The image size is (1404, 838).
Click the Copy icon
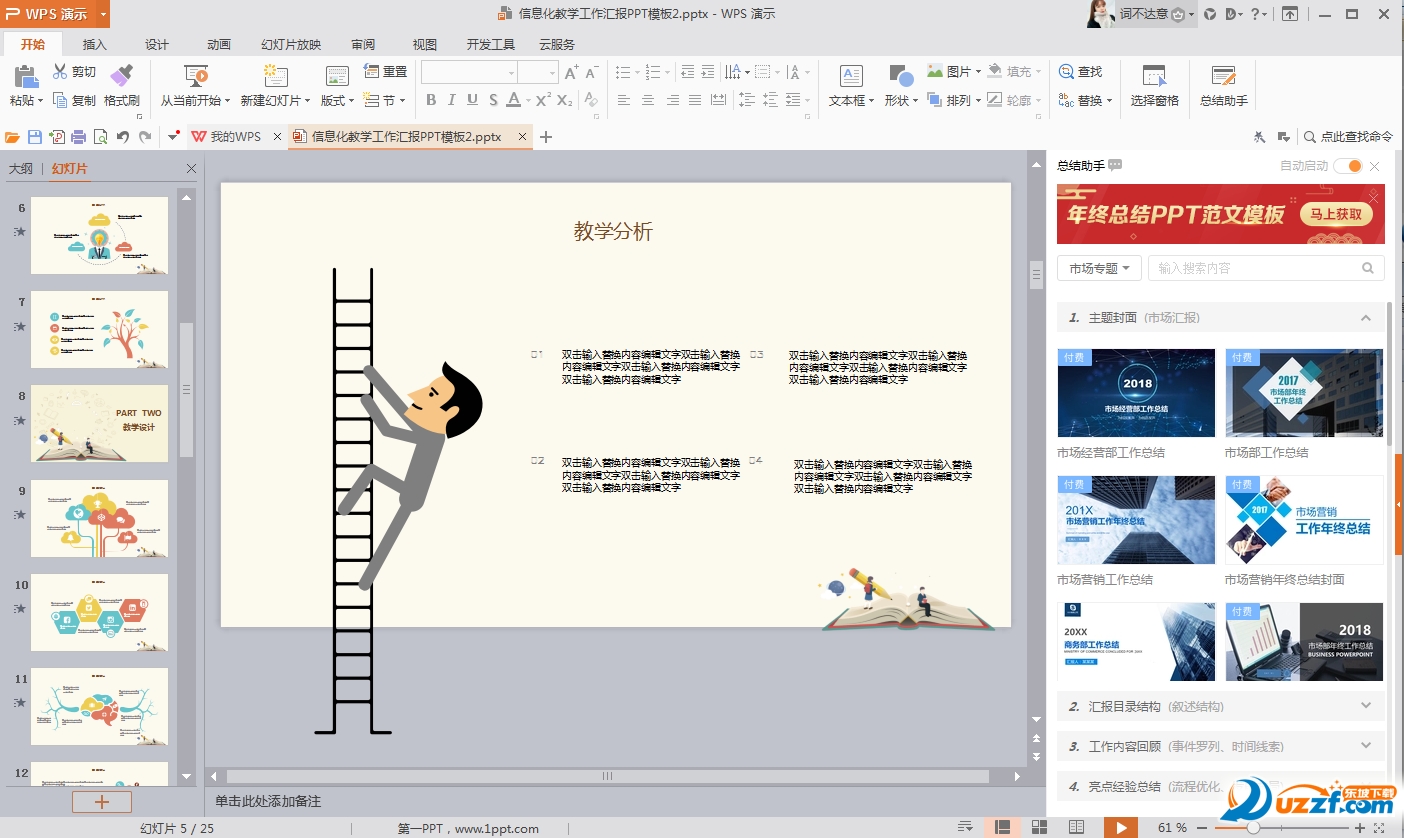(60, 100)
